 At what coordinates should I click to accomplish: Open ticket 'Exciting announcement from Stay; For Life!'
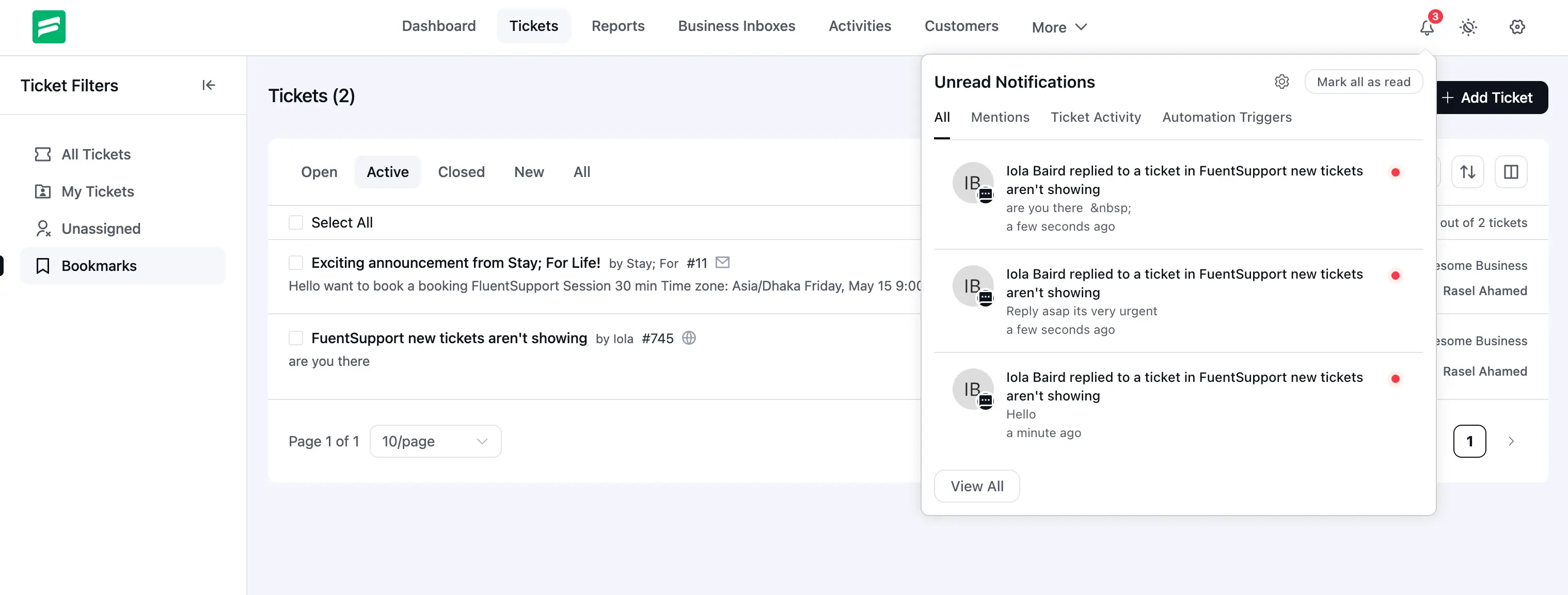pyautogui.click(x=456, y=263)
